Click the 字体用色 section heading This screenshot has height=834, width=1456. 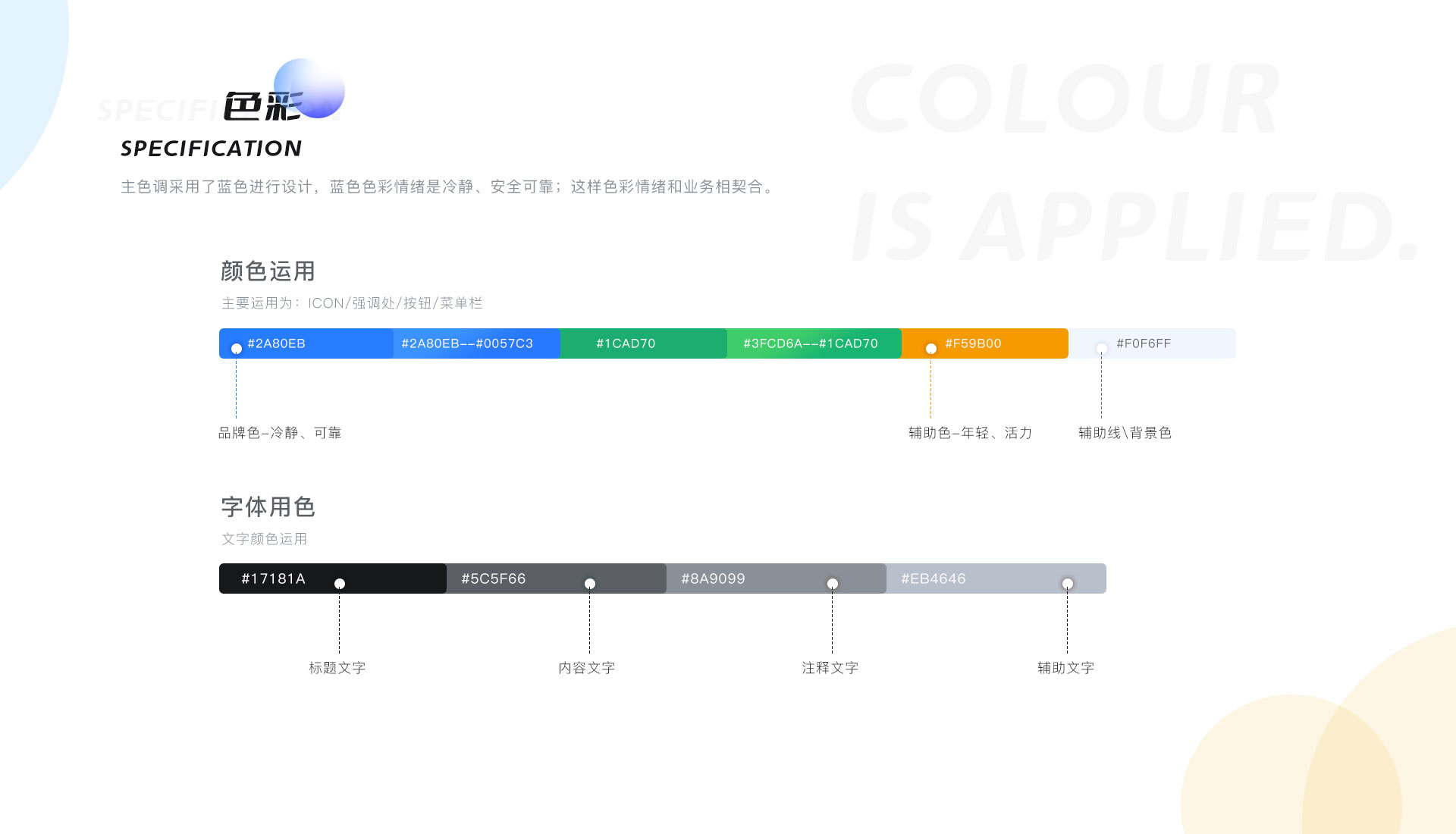coord(268,506)
